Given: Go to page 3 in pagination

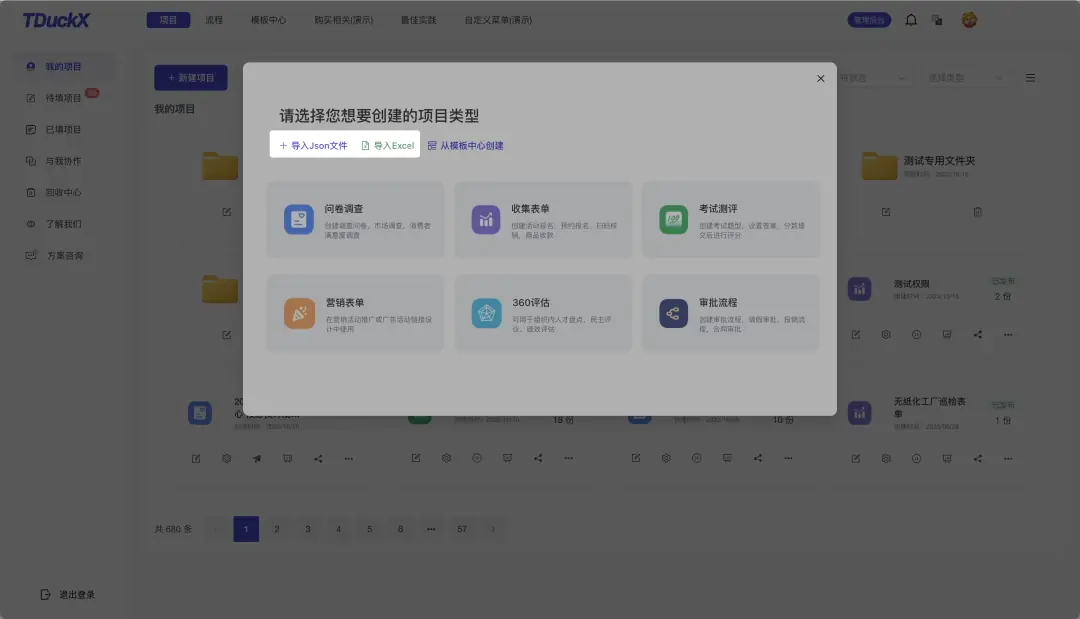Looking at the screenshot, I should (308, 529).
